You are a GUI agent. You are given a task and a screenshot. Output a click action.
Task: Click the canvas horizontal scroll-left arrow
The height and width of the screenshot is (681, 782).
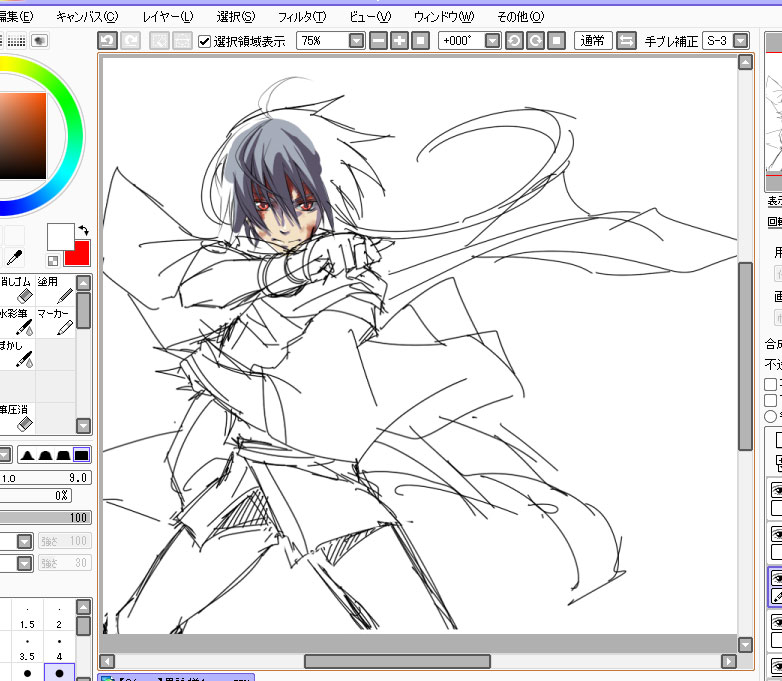click(107, 662)
